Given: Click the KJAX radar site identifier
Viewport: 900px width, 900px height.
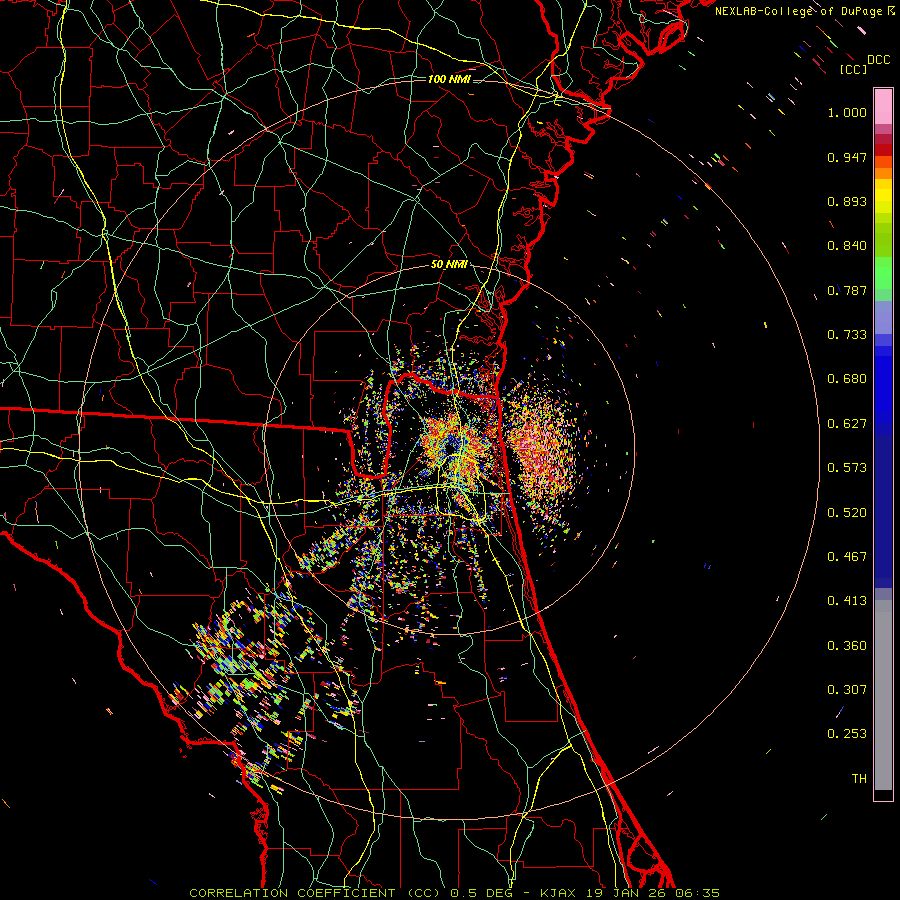Looking at the screenshot, I should 560,893.
